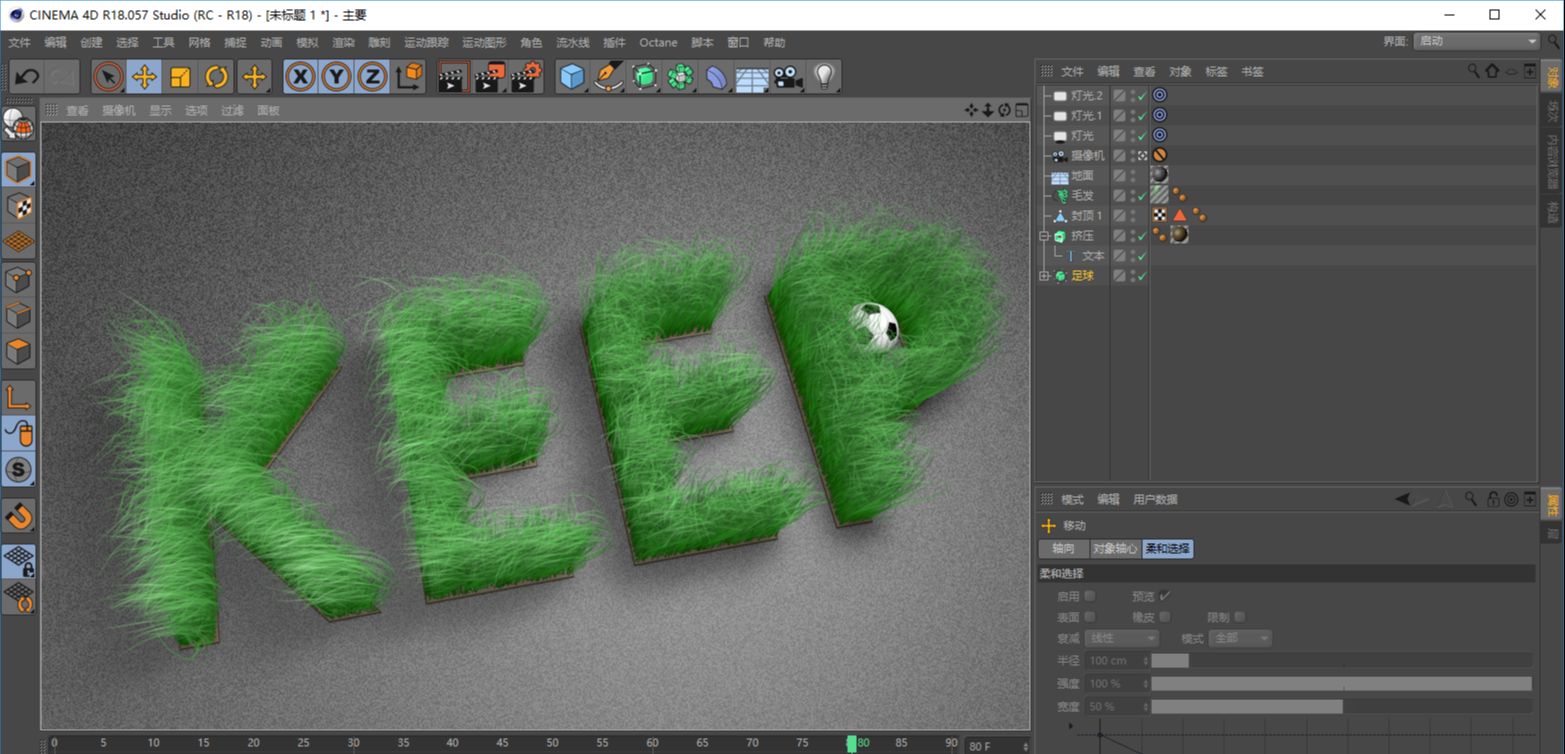1565x754 pixels.
Task: Open Render Settings gear clapperboard icon
Action: [x=526, y=77]
